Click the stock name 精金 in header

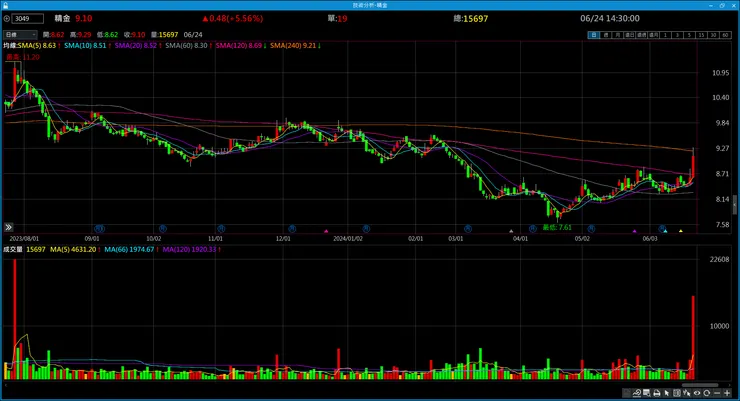pos(62,18)
